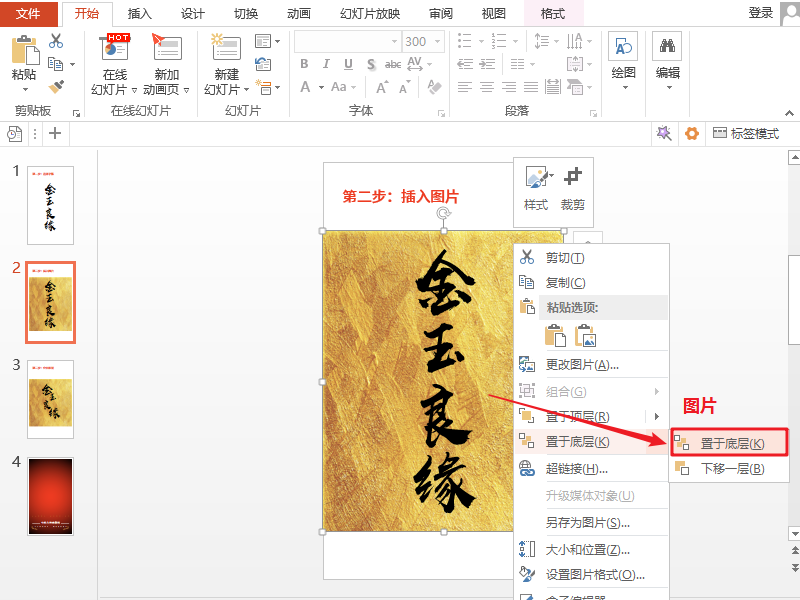Open the bullets list dropdown arrow

point(481,41)
